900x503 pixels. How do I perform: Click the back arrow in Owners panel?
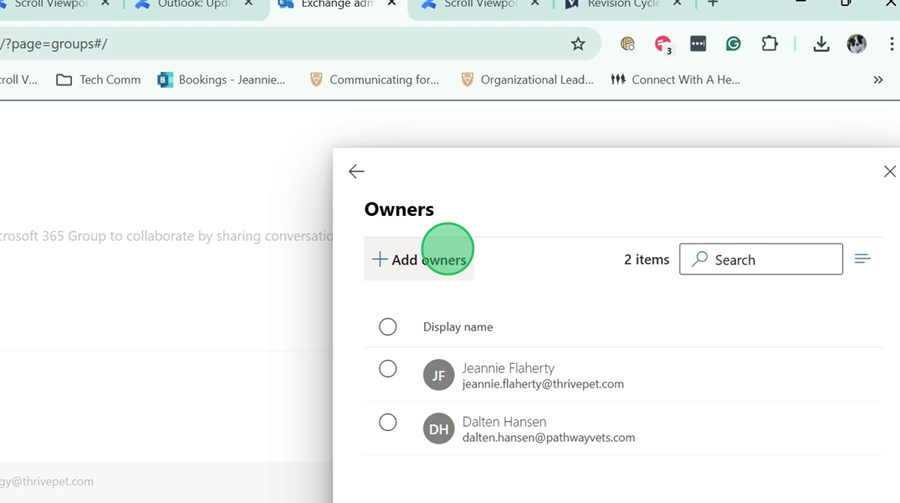(x=356, y=172)
